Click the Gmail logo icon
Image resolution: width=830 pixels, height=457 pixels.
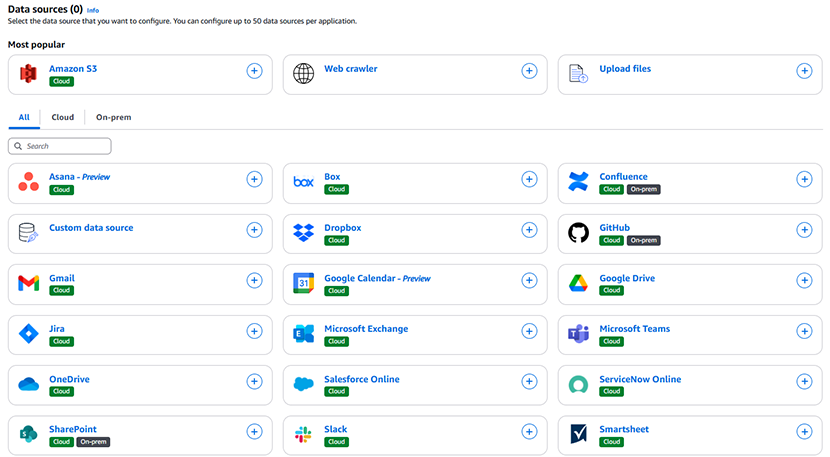(x=28, y=283)
